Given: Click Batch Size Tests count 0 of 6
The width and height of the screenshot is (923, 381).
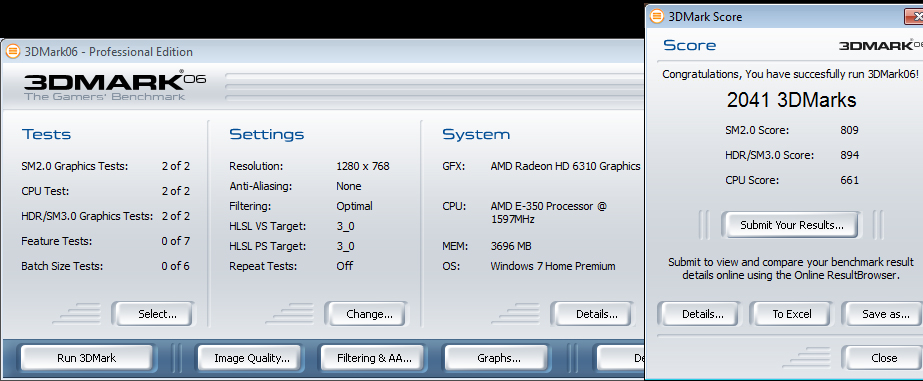Looking at the screenshot, I should (175, 266).
